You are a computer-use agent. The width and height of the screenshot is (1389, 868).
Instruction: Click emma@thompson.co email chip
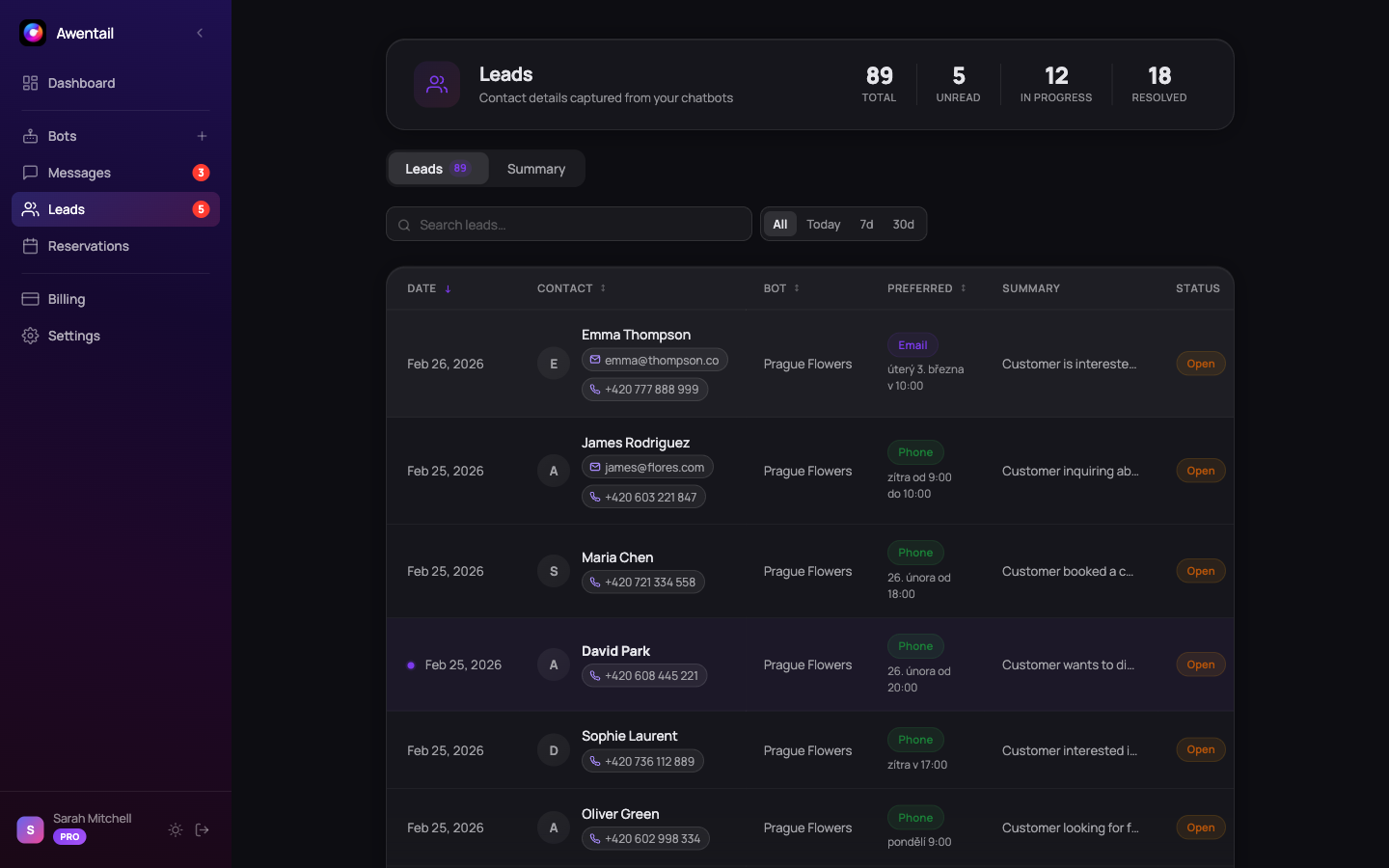pos(654,361)
